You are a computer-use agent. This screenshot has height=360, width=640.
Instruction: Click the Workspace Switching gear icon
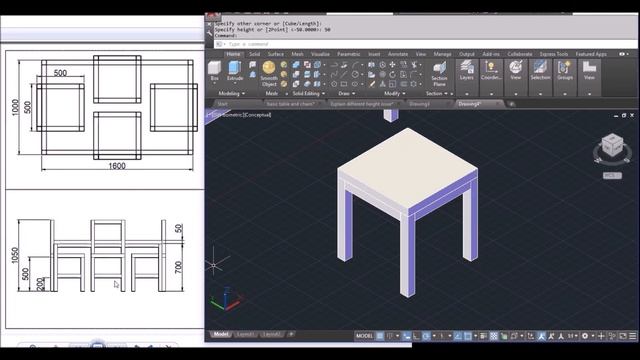(585, 336)
